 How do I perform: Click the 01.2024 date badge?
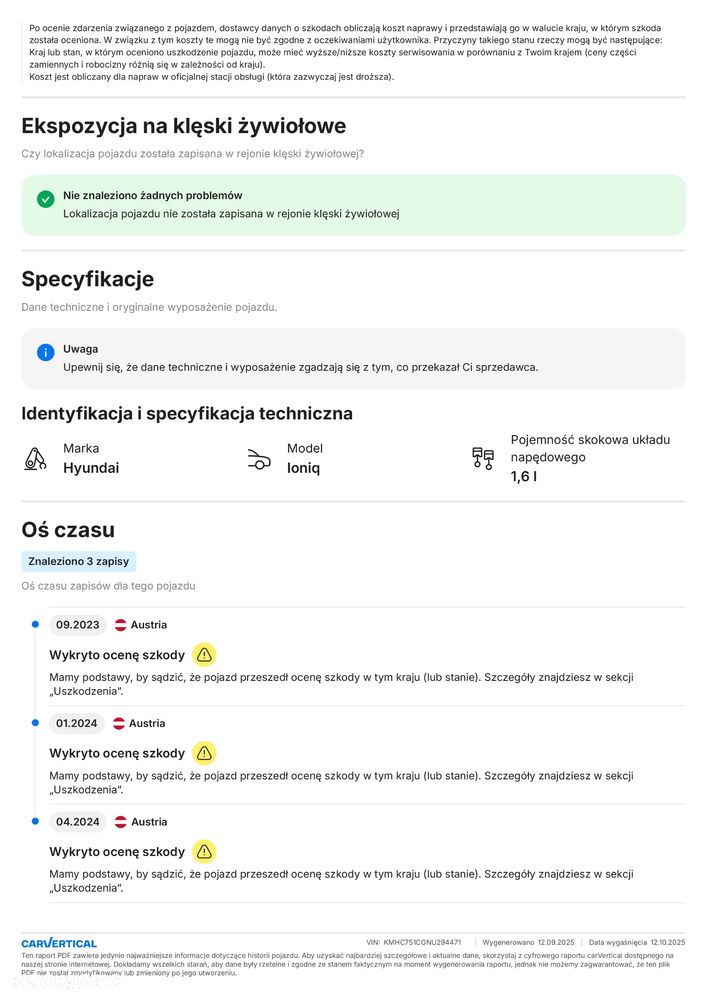[76, 723]
